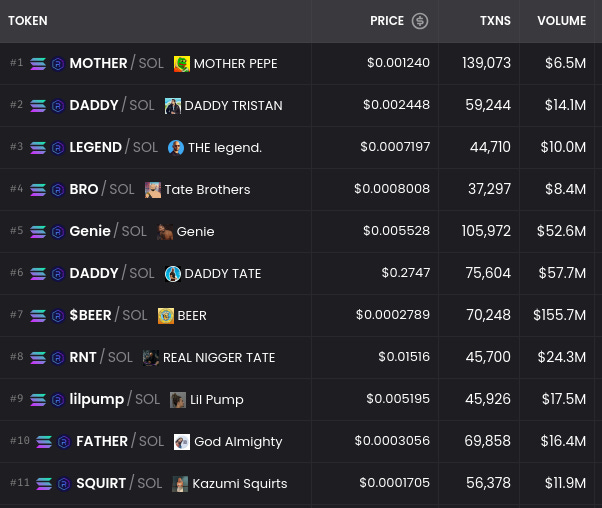The height and width of the screenshot is (508, 602).
Task: Click the Raydium icon in DADDY TRISTAN row
Action: (x=58, y=106)
